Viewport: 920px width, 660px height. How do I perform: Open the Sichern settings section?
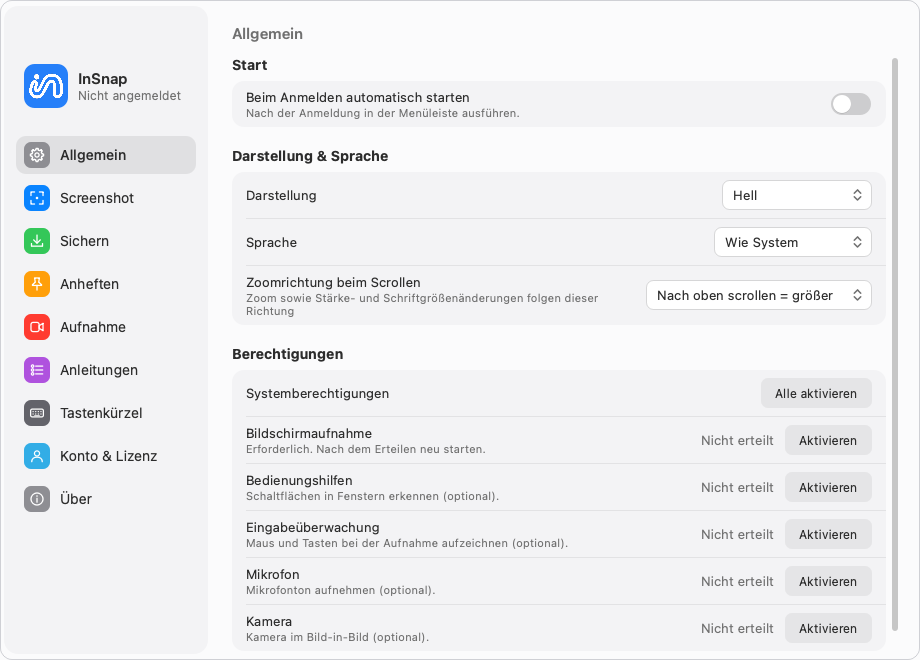pyautogui.click(x=106, y=241)
